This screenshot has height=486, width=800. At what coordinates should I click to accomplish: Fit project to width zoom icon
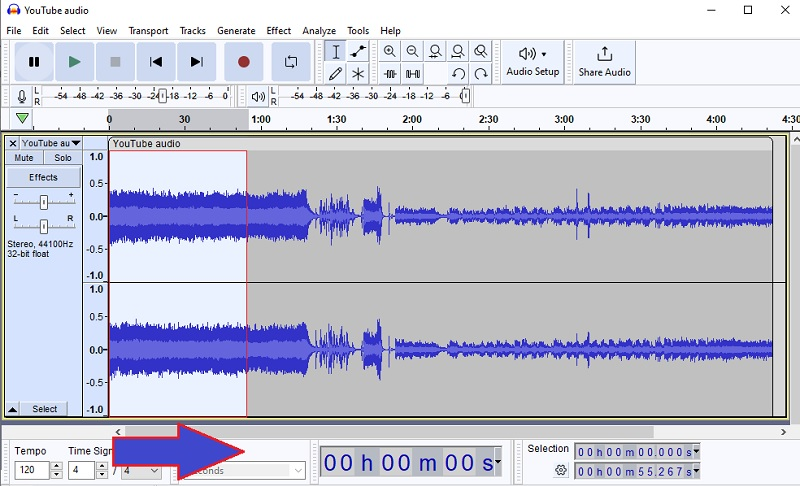[458, 51]
